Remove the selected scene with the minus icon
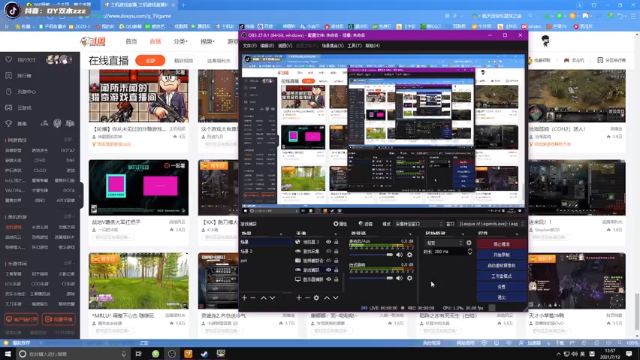 253,298
